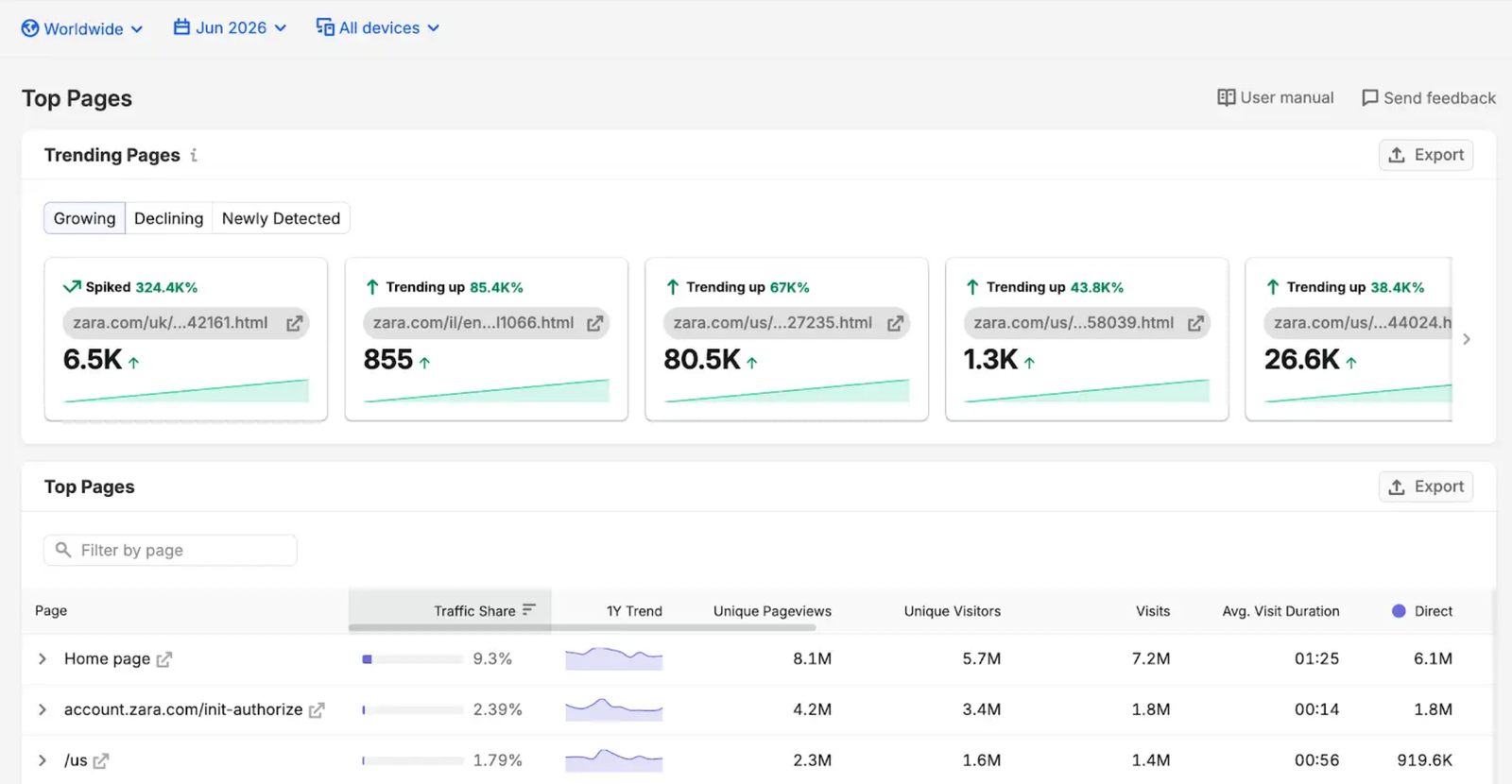Sort by Traffic Share column
The height and width of the screenshot is (784, 1512).
click(x=450, y=610)
